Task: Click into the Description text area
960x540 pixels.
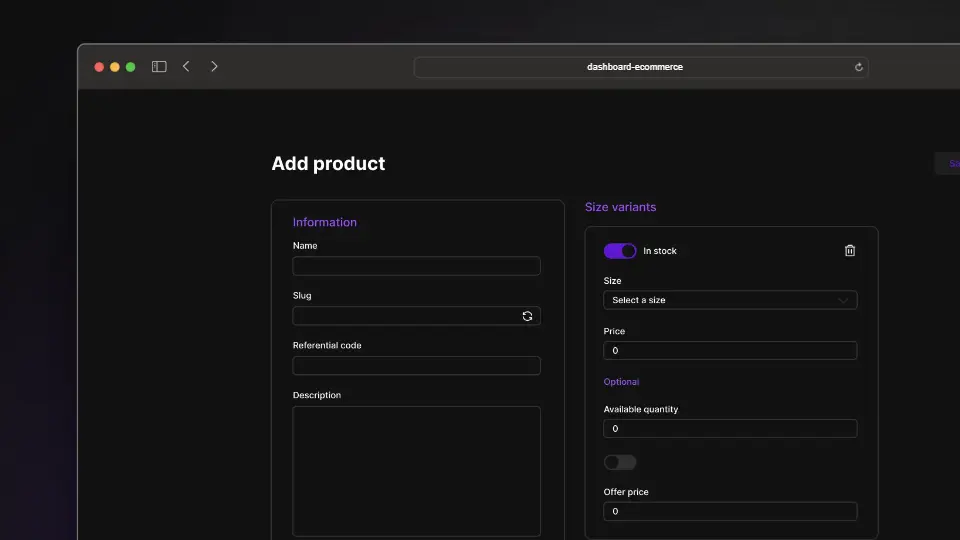Action: tap(416, 470)
